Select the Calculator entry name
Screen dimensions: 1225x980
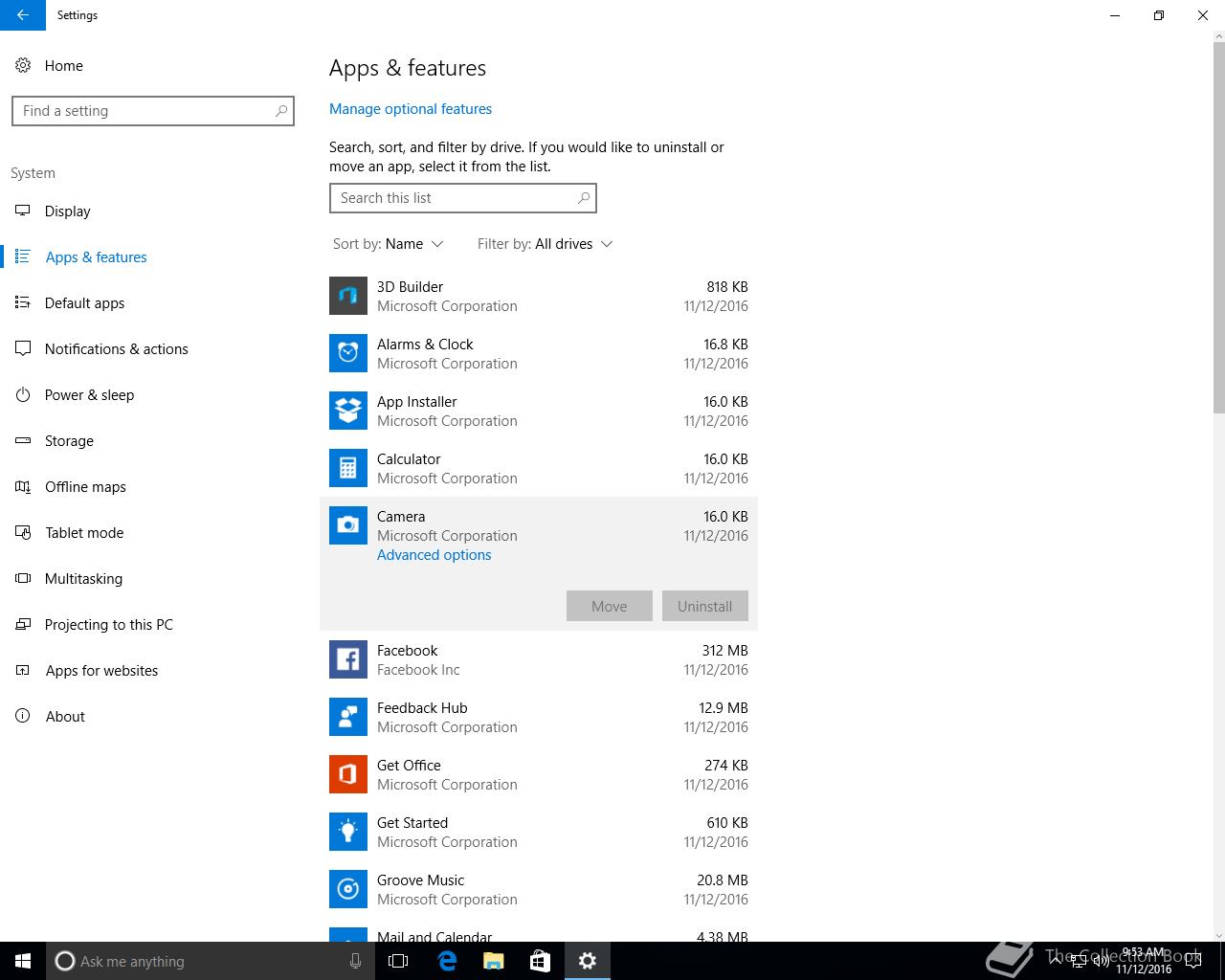tap(409, 459)
